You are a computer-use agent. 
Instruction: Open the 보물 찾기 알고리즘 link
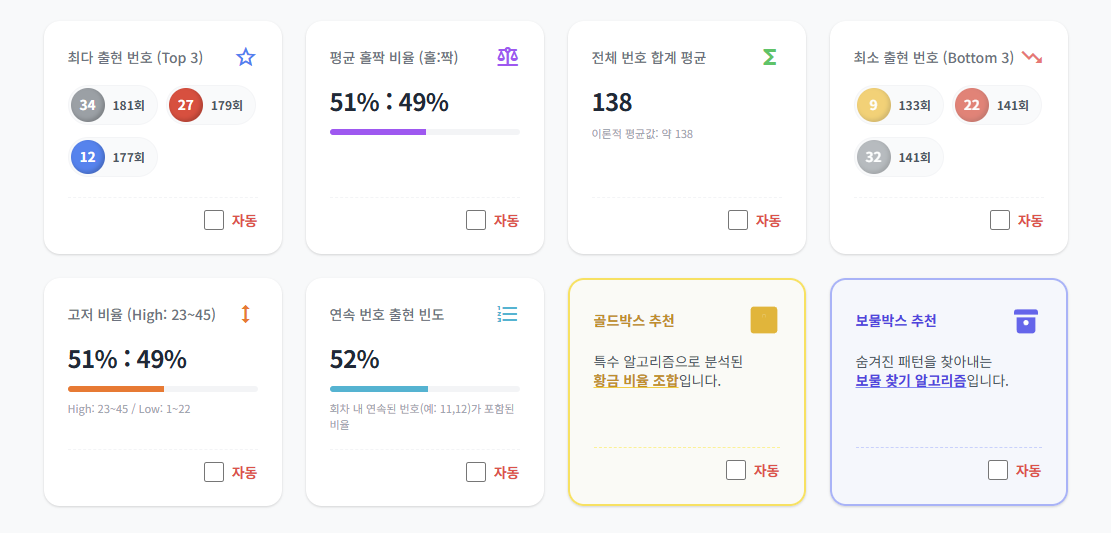coord(911,381)
